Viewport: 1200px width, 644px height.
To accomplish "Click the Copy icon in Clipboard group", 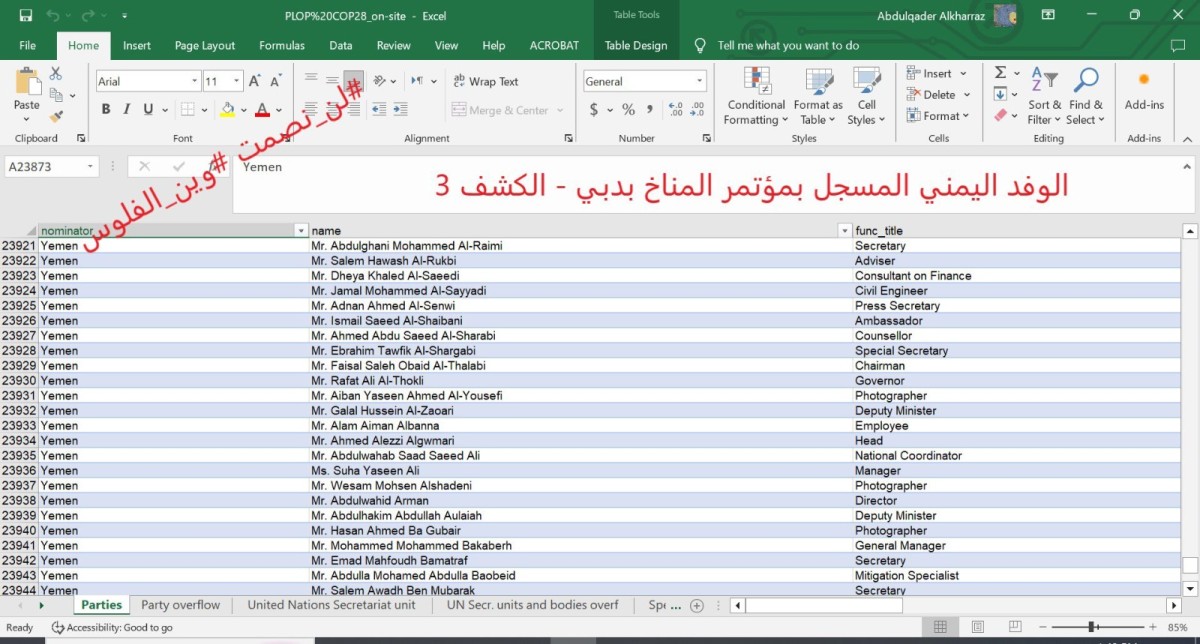I will [56, 95].
